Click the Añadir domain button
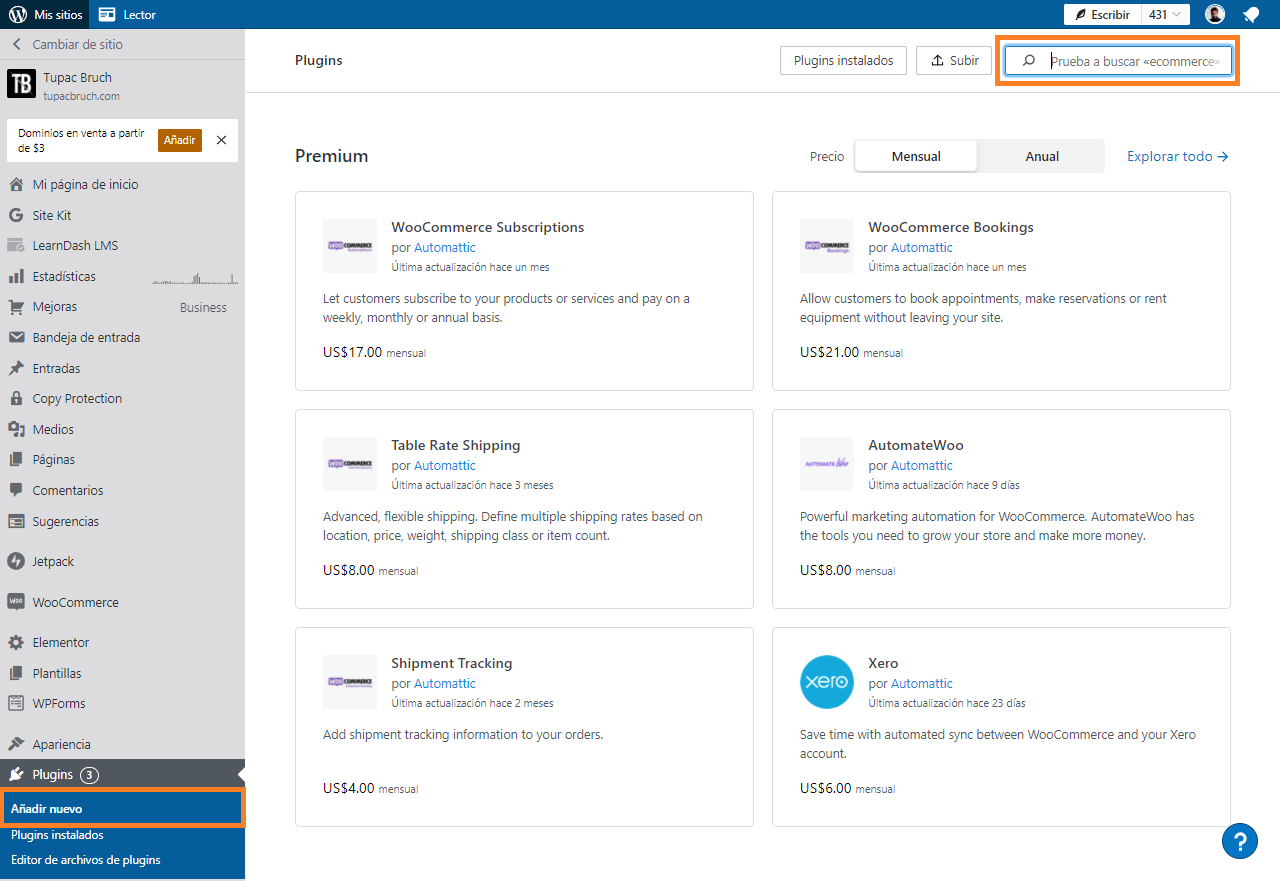The width and height of the screenshot is (1280, 881). pos(179,140)
